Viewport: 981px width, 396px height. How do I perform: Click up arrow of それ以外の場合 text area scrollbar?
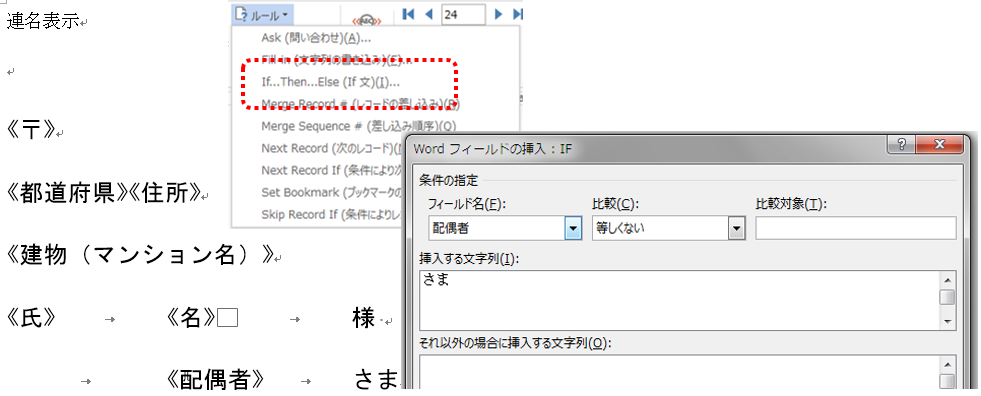click(x=948, y=364)
